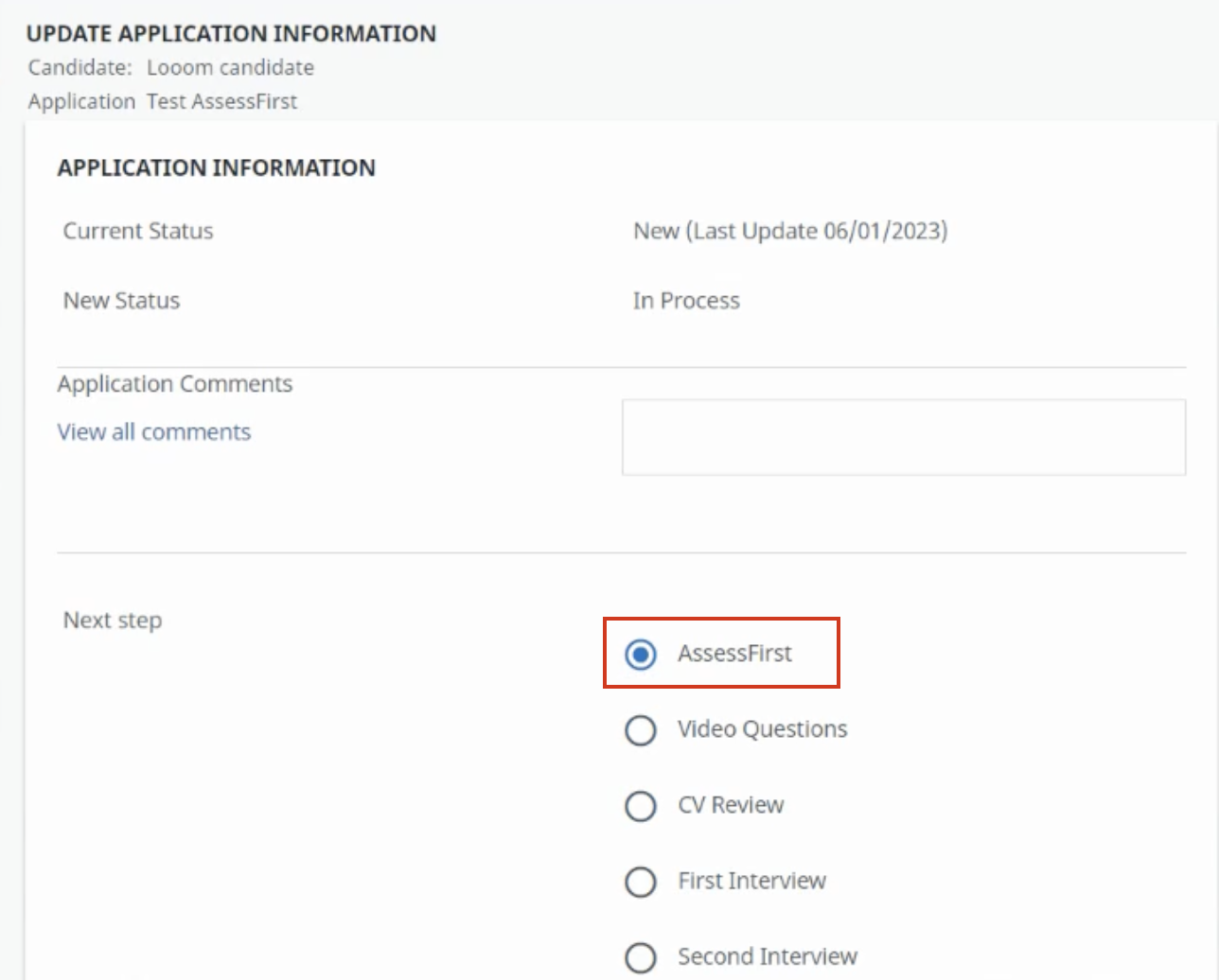The height and width of the screenshot is (980, 1219).
Task: Click the Second Interview label text
Action: [767, 956]
